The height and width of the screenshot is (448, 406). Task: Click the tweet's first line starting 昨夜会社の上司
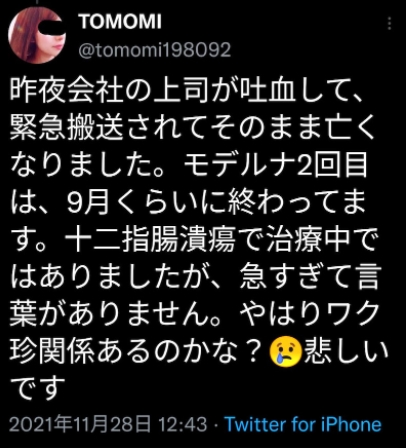coord(186,90)
